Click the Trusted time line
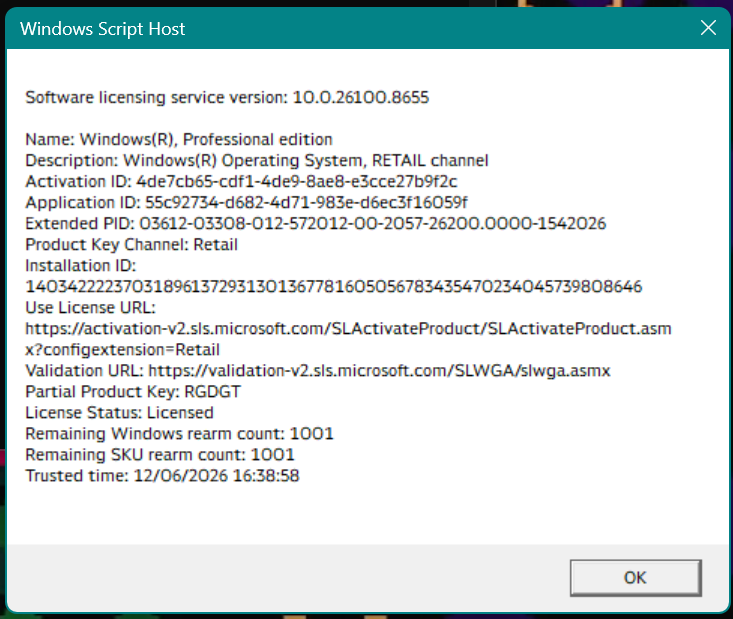The height and width of the screenshot is (619, 733). (x=162, y=475)
